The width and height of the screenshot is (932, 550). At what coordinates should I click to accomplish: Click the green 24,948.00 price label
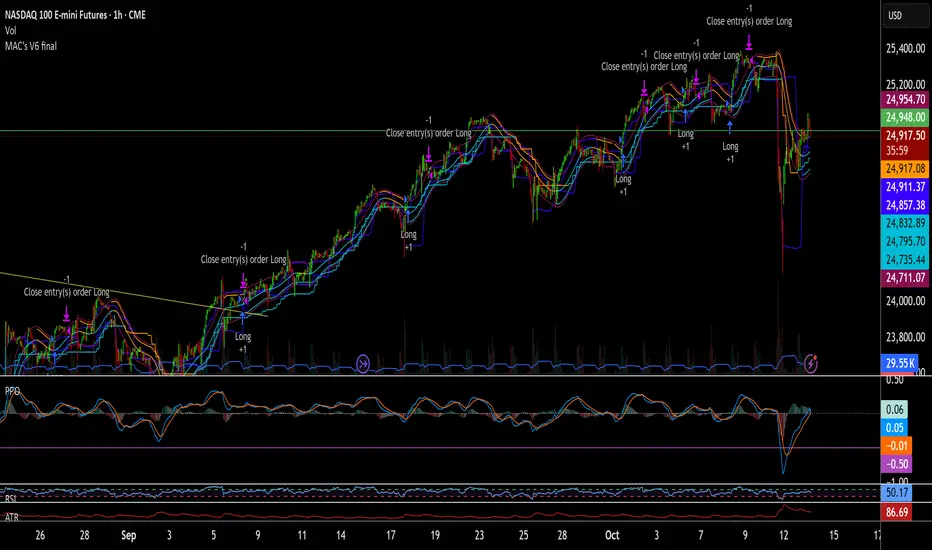click(x=905, y=117)
